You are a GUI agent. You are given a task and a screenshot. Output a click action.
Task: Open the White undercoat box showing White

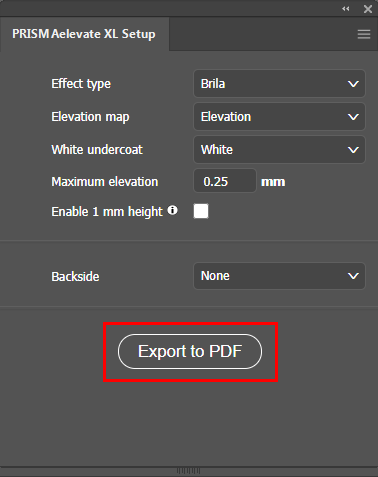click(x=279, y=149)
